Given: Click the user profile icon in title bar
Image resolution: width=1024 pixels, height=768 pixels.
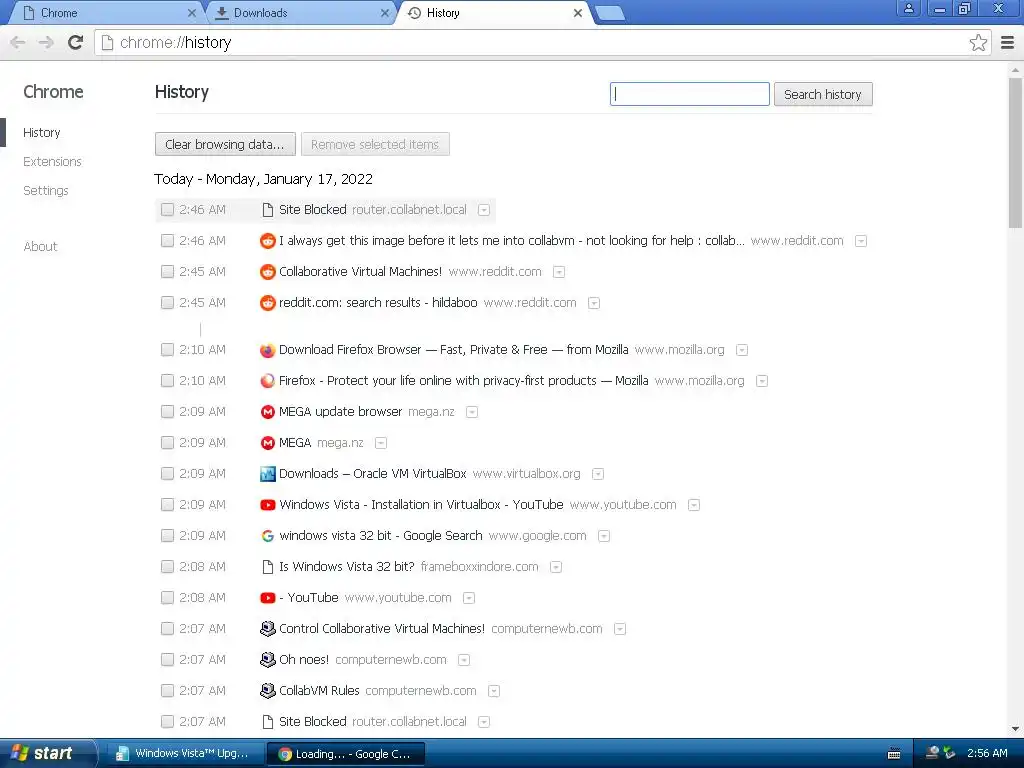Looking at the screenshot, I should tap(908, 8).
